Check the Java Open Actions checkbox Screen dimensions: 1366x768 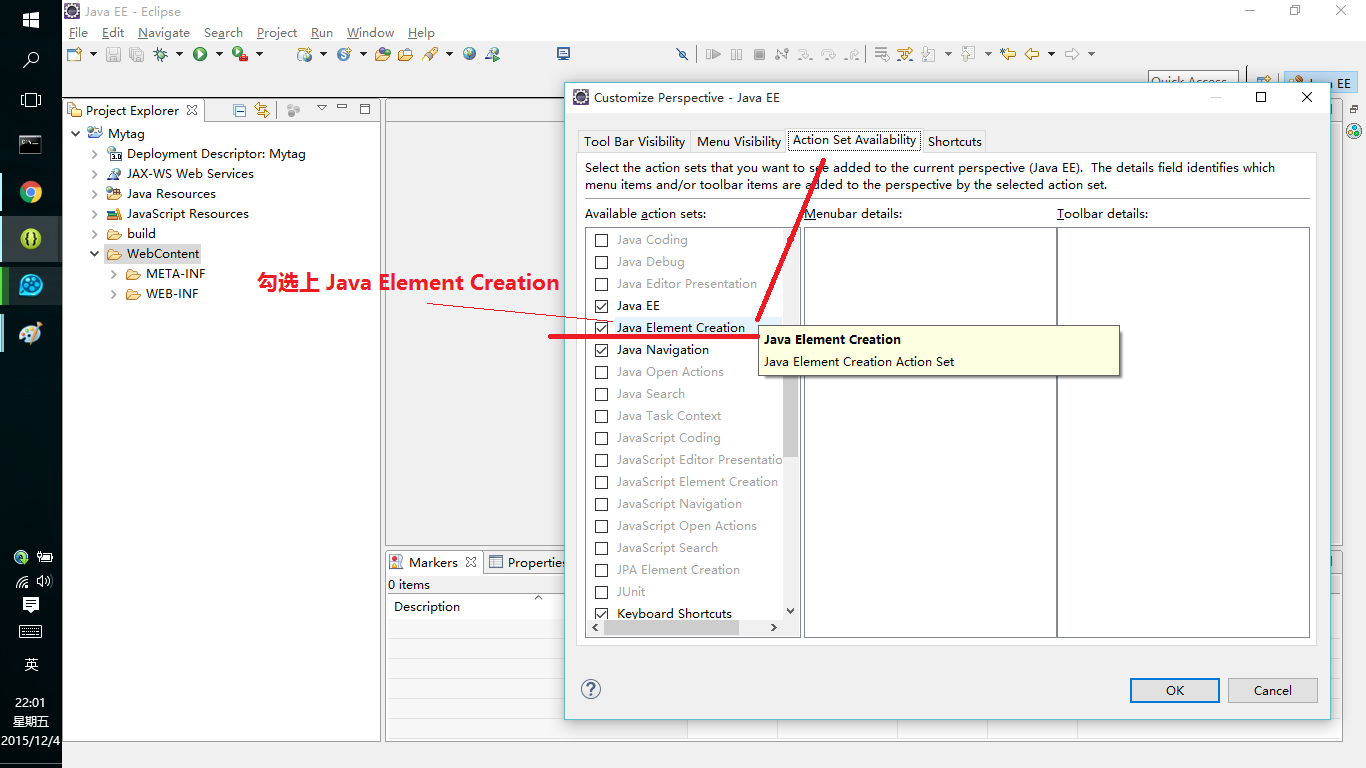[x=601, y=372]
